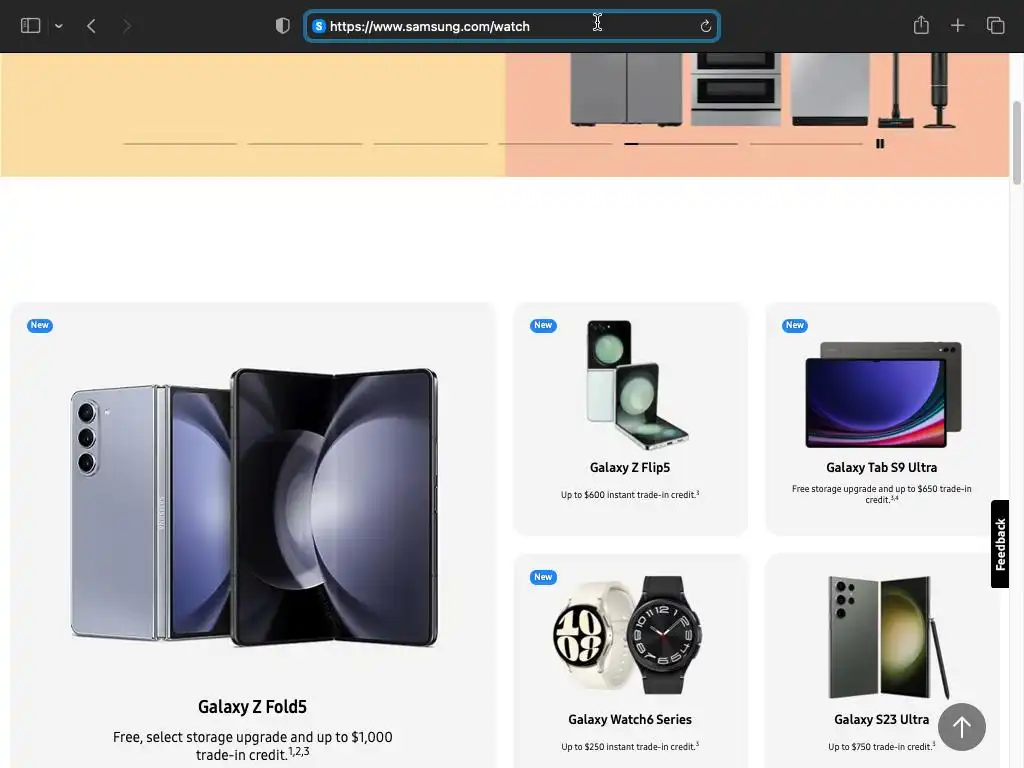Read Z Fold5 storage upgrade offer text
1024x768 pixels.
[x=253, y=745]
